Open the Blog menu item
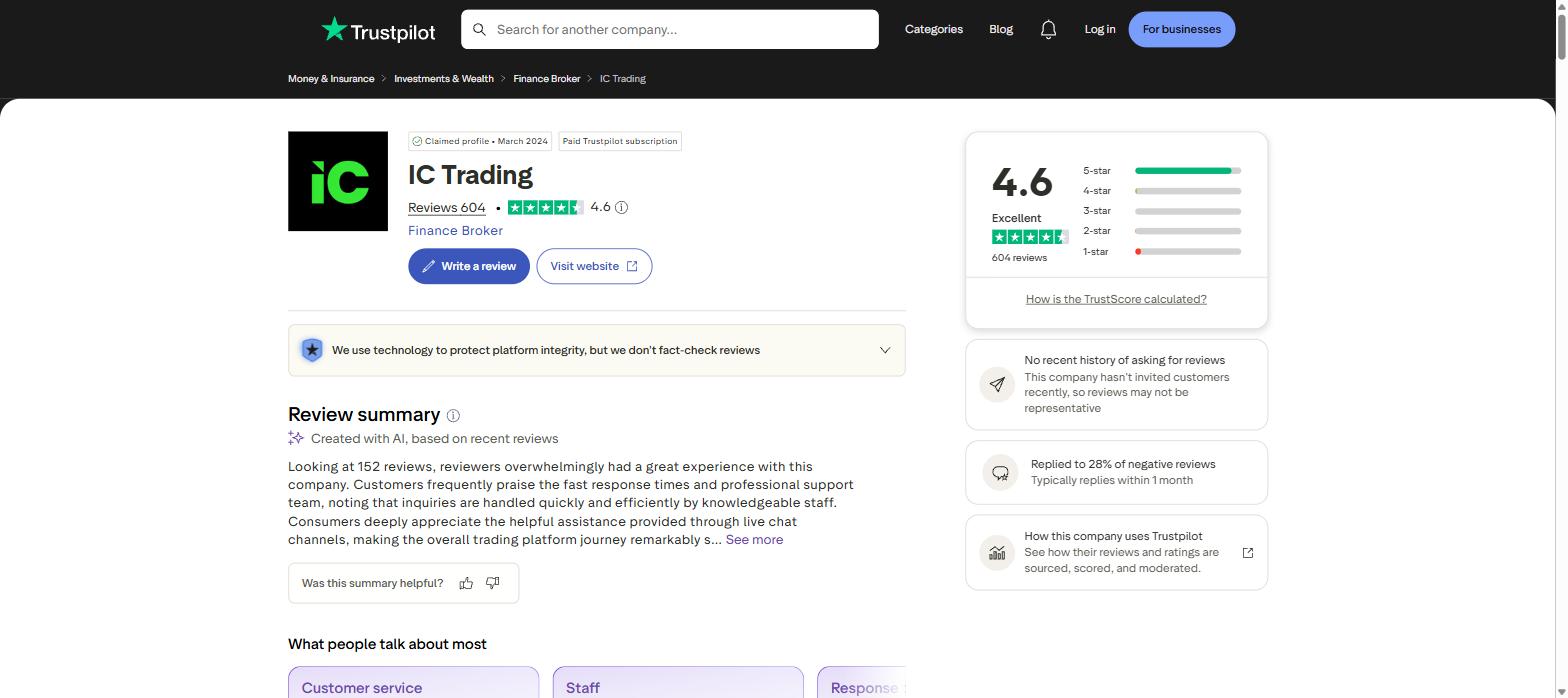Screen dimensions: 1568x698 point(1001,29)
